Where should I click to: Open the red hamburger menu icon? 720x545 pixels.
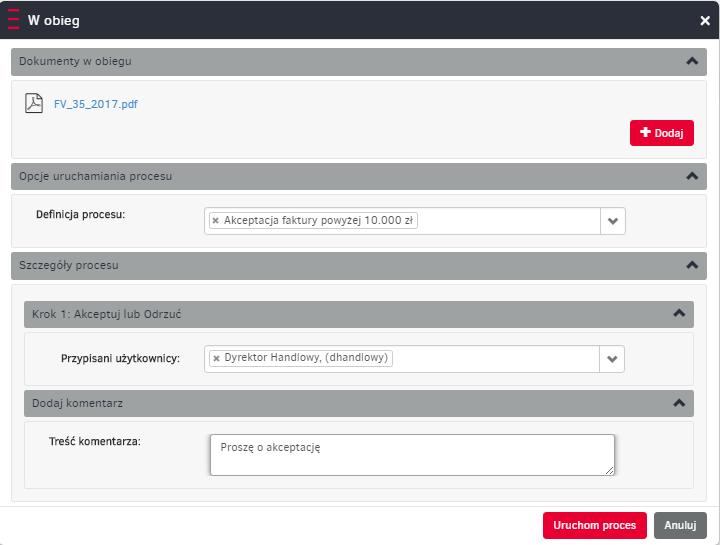[x=14, y=20]
